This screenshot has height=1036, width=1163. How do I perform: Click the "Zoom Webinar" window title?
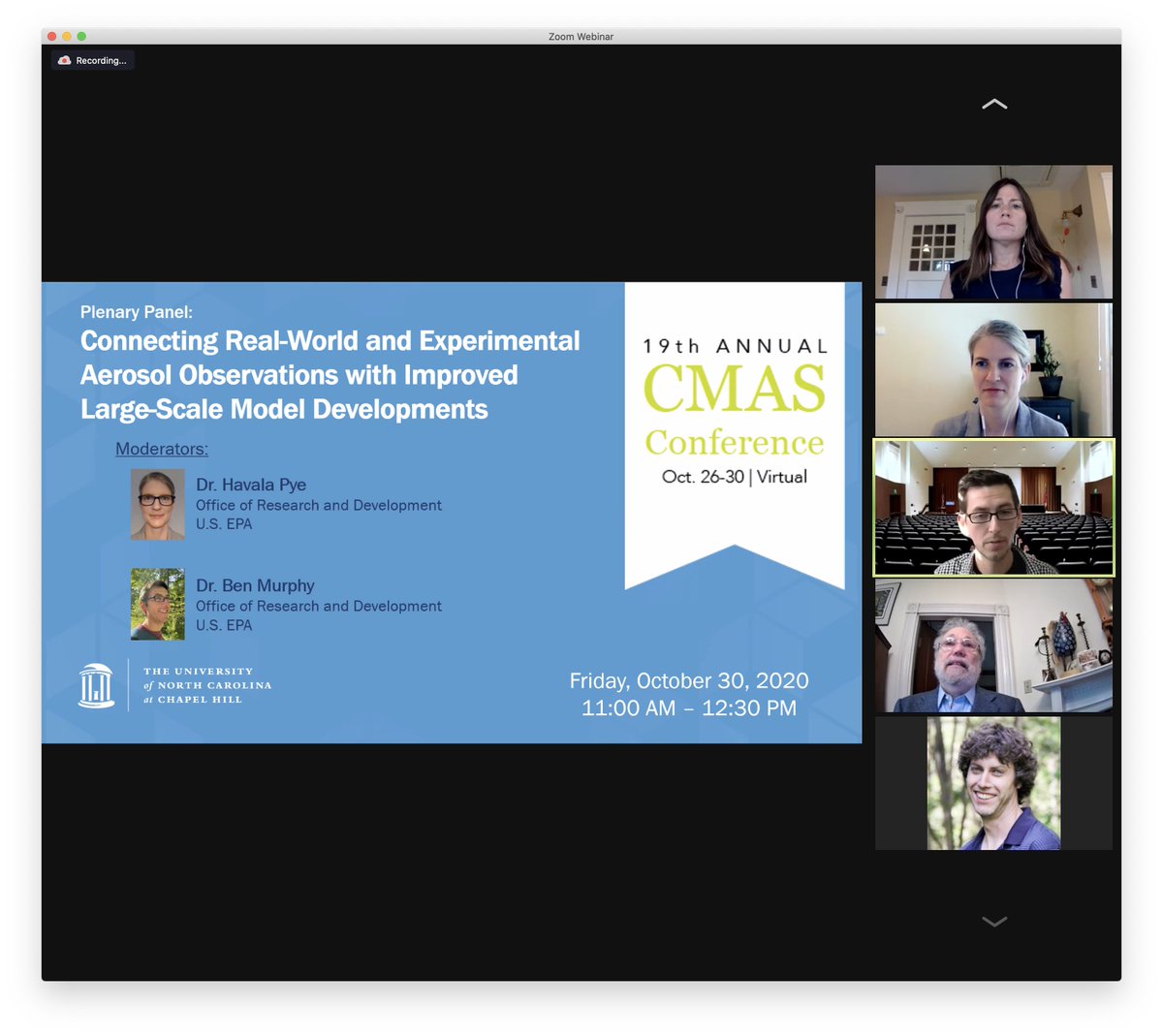tap(581, 37)
